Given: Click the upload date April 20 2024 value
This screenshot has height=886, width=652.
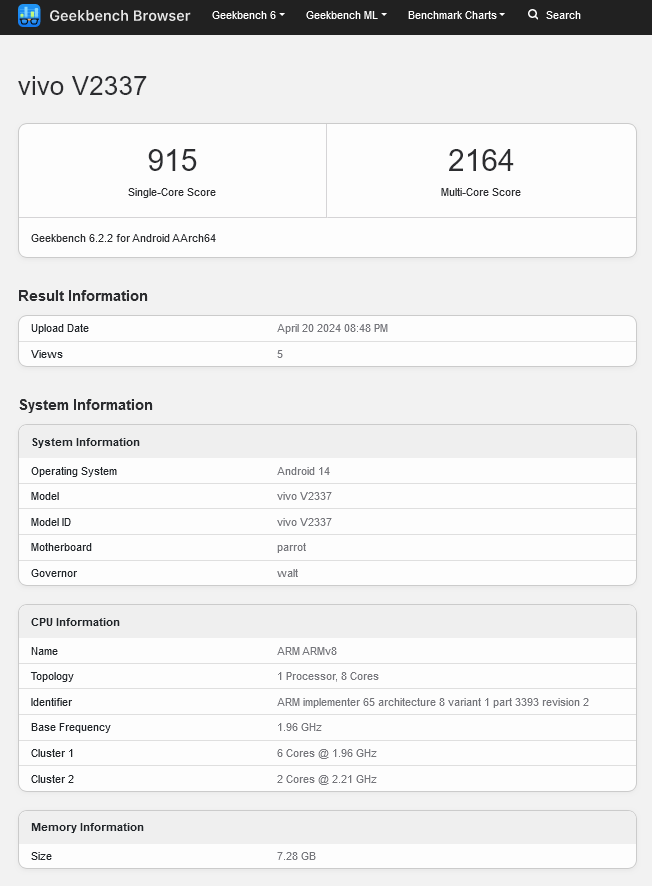Looking at the screenshot, I should [x=332, y=328].
